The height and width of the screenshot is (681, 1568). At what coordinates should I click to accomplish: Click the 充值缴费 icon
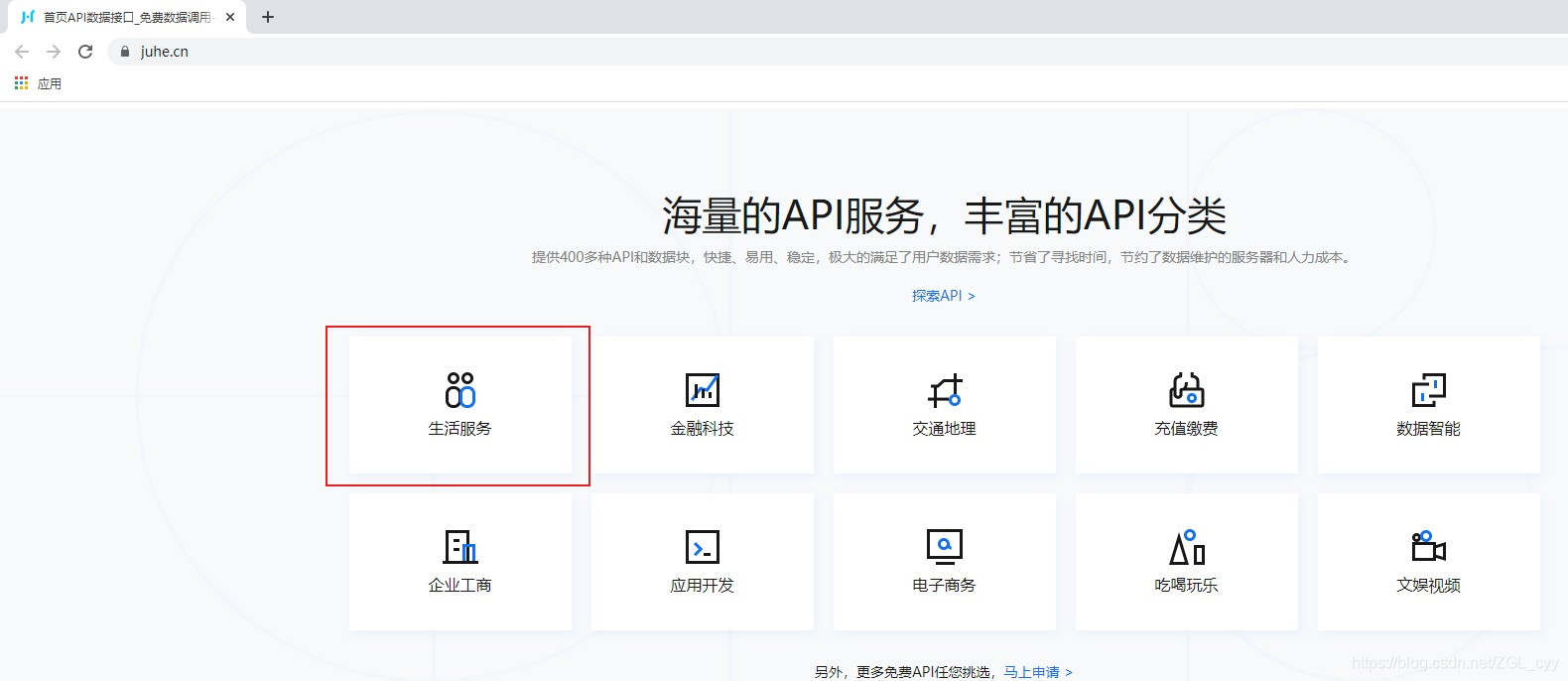(1187, 390)
